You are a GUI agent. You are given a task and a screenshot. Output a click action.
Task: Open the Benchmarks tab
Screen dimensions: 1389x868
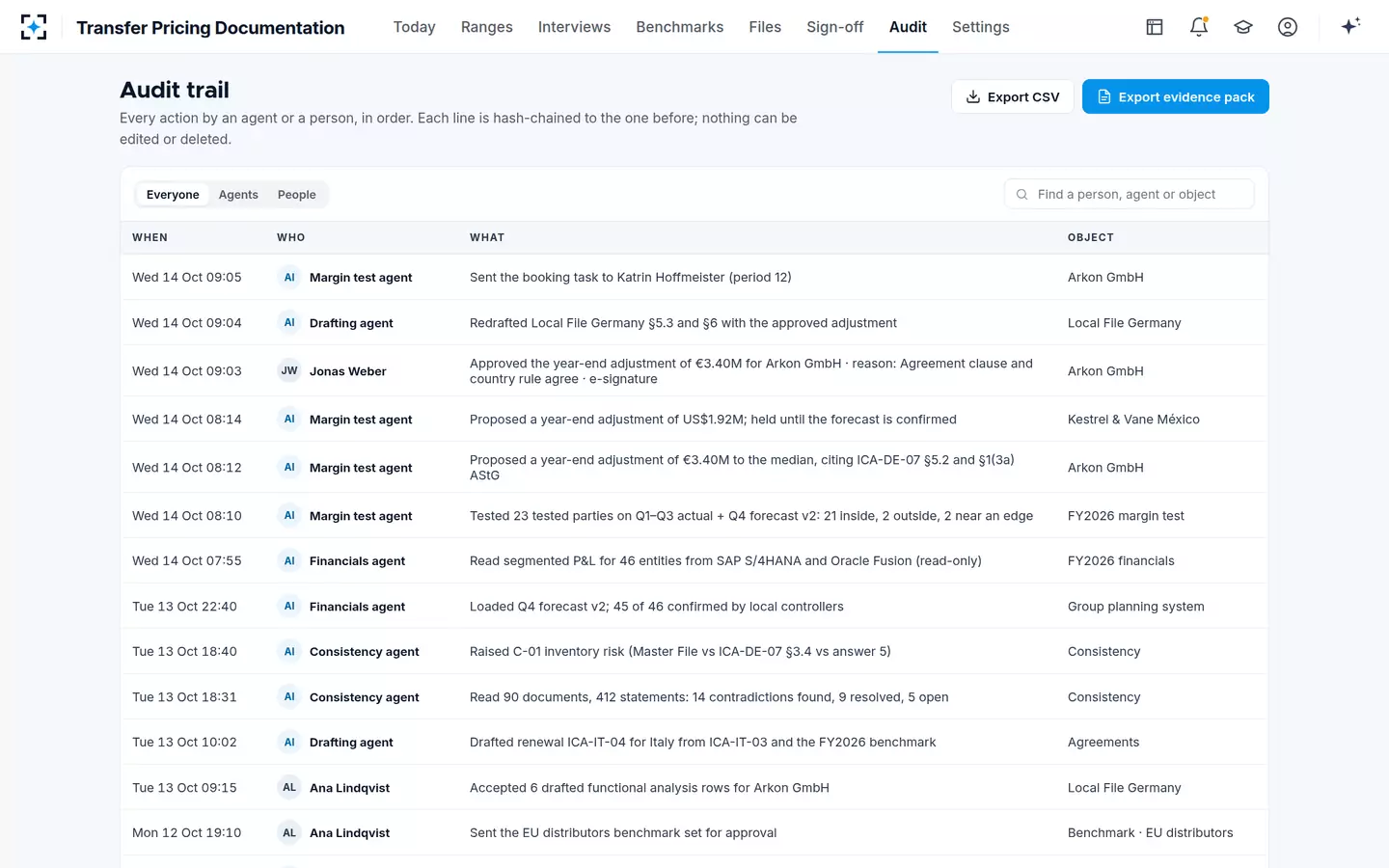pos(680,27)
